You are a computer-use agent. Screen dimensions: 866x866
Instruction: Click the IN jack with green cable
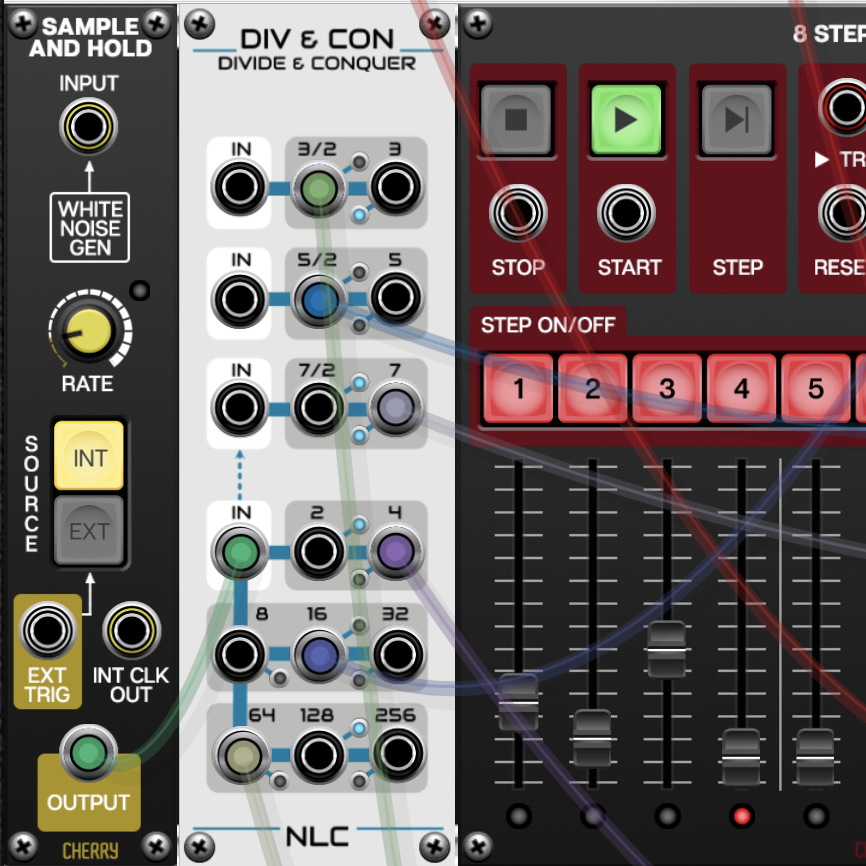tap(240, 552)
